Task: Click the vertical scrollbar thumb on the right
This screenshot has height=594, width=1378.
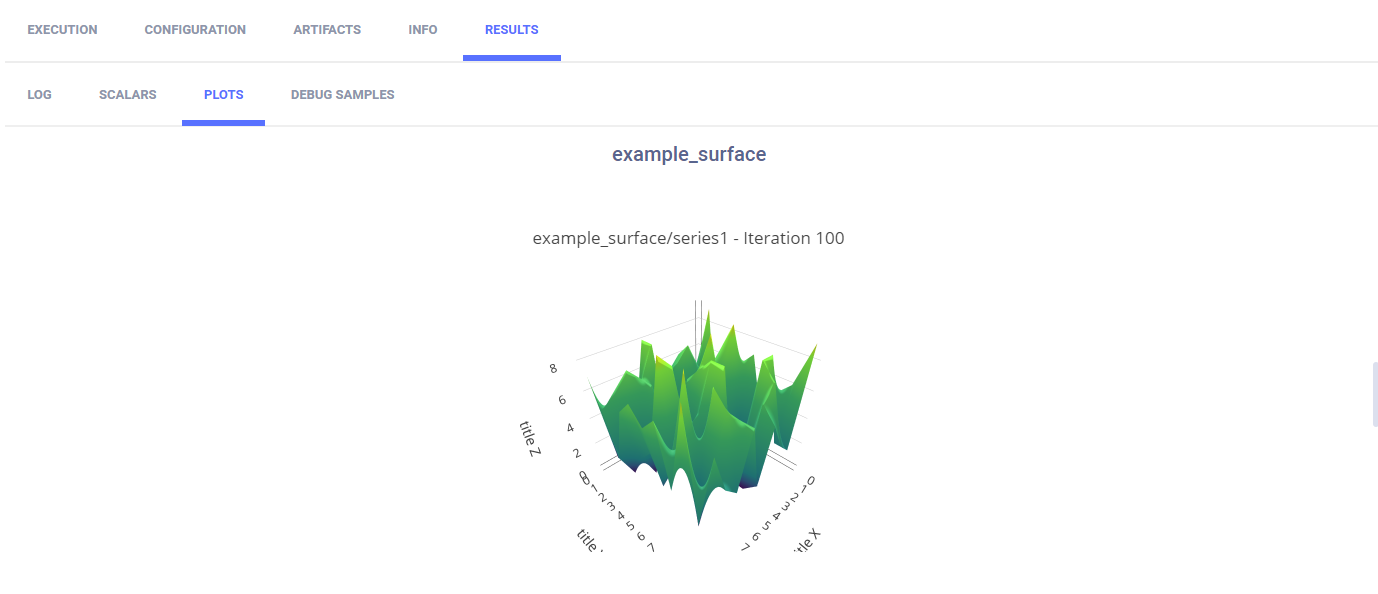Action: point(1375,394)
